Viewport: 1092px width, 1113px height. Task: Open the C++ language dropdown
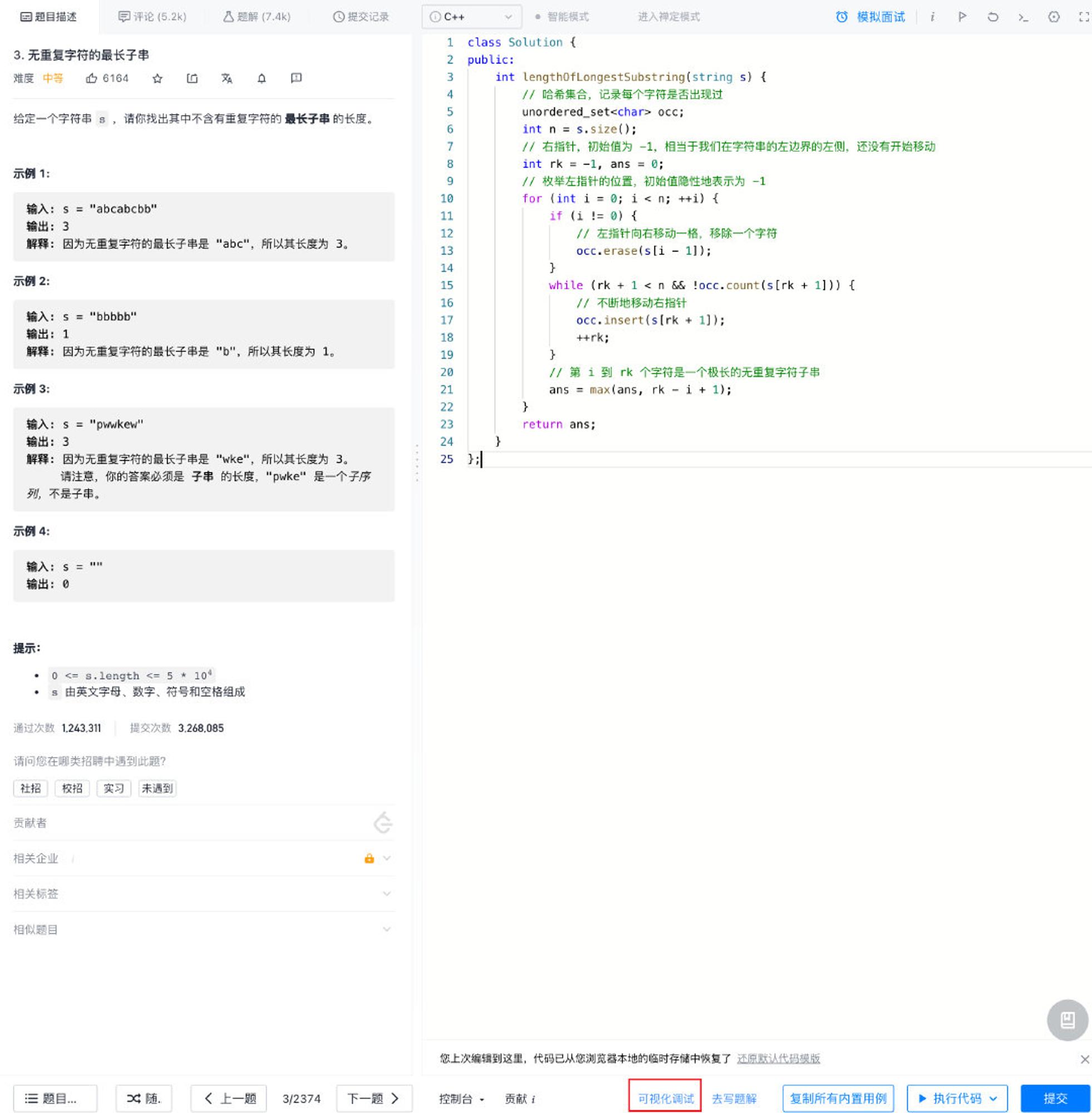tap(471, 17)
